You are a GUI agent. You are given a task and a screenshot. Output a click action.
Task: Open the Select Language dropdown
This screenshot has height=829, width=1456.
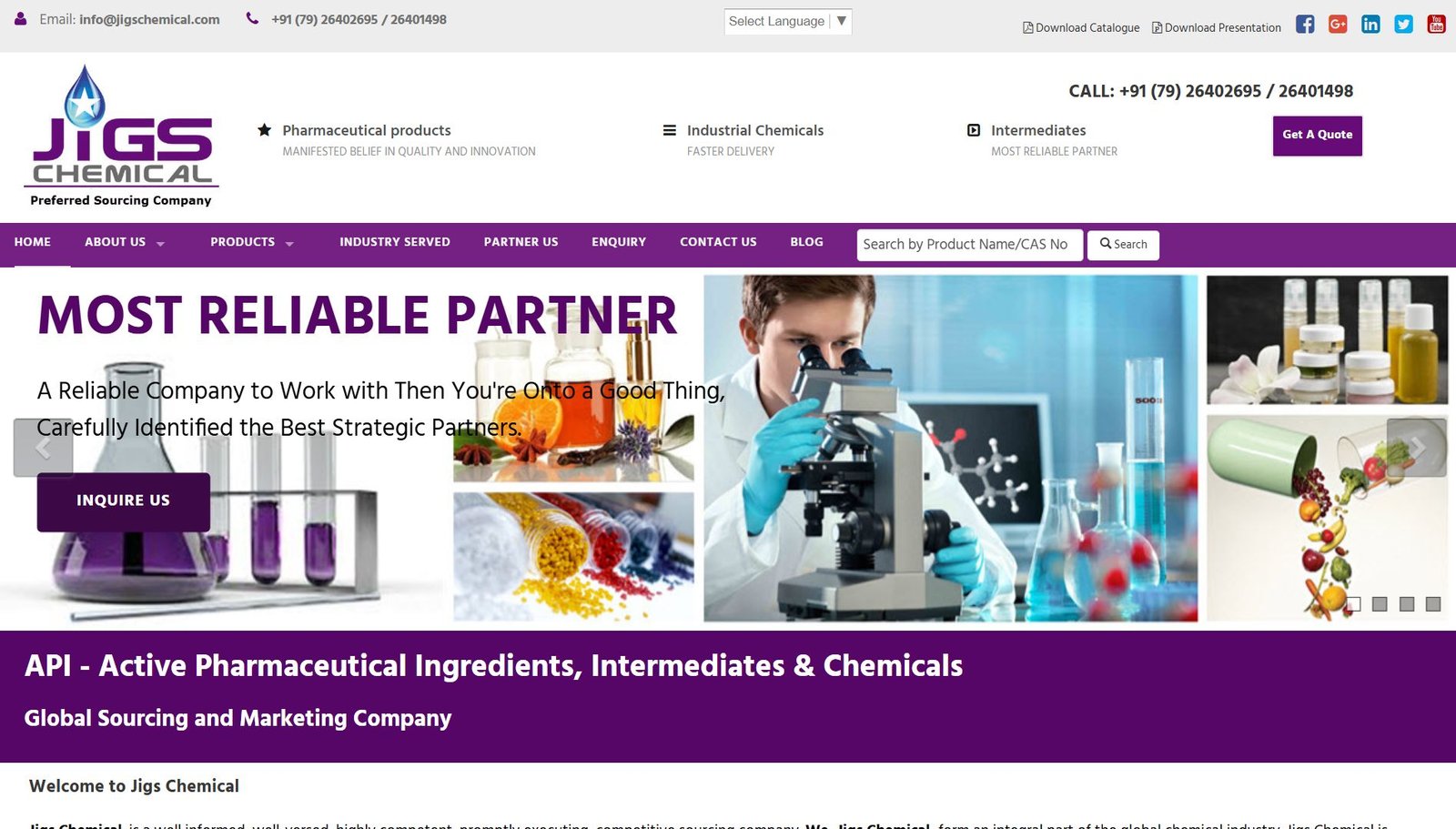[x=788, y=21]
